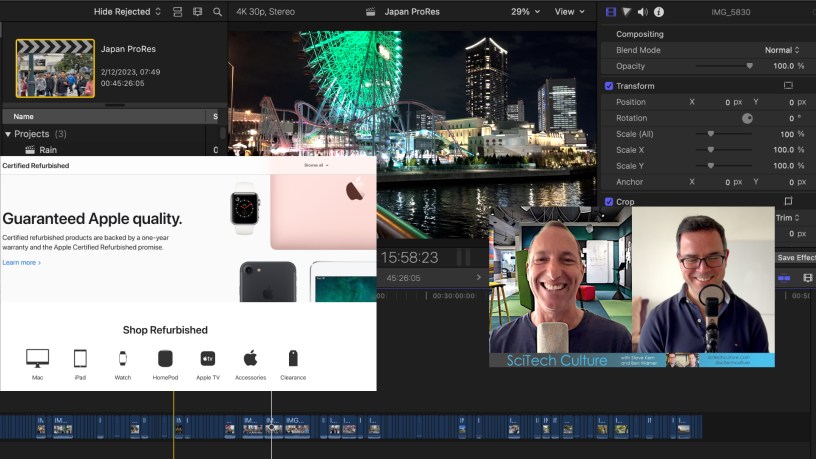Adjust the Opacity slider handle
The image size is (816, 459).
pos(749,66)
